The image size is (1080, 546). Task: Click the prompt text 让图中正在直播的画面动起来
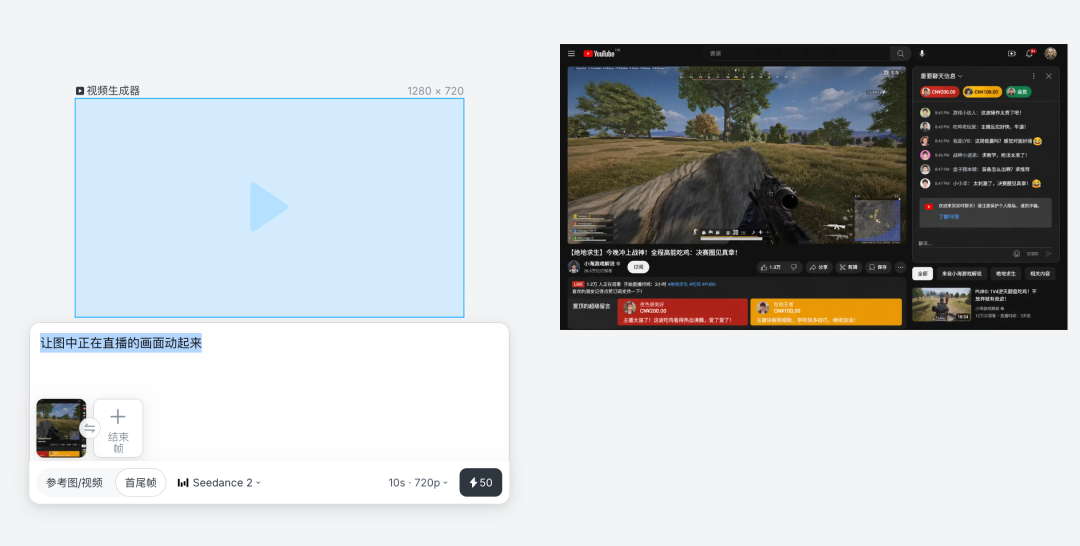[121, 343]
